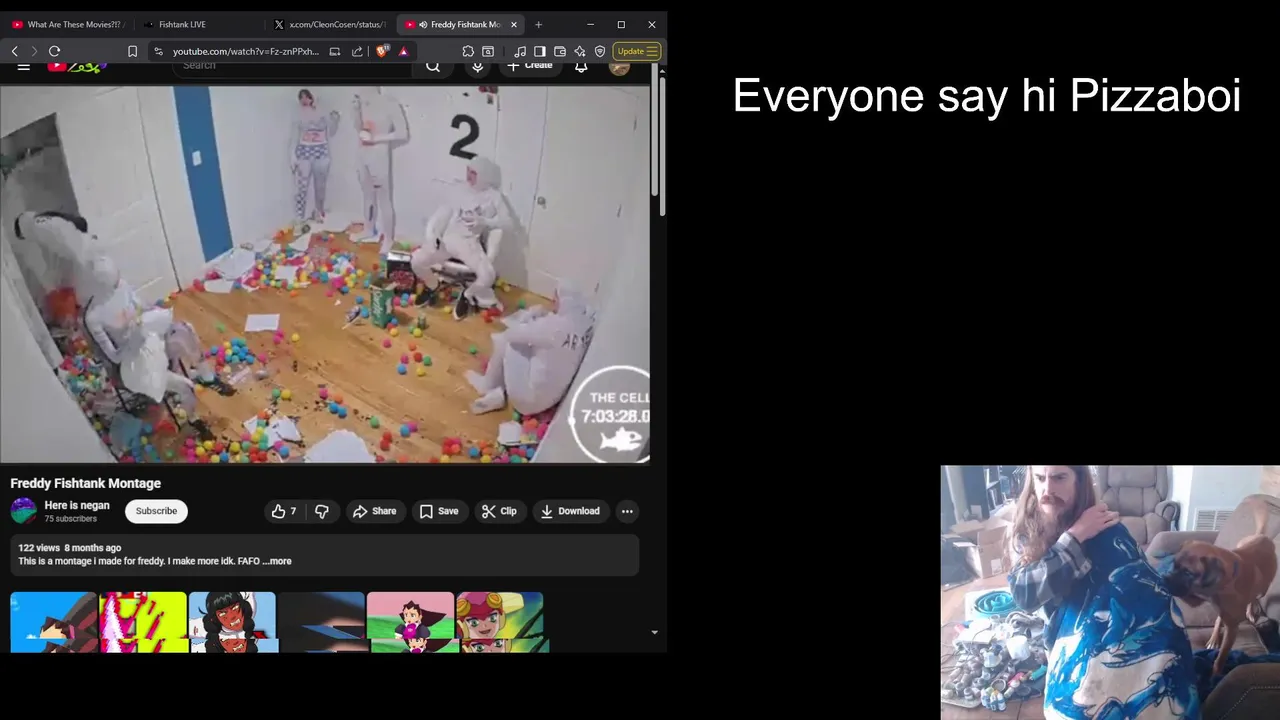1280x720 pixels.
Task: Dislike the video with thumbs down
Action: [x=322, y=511]
